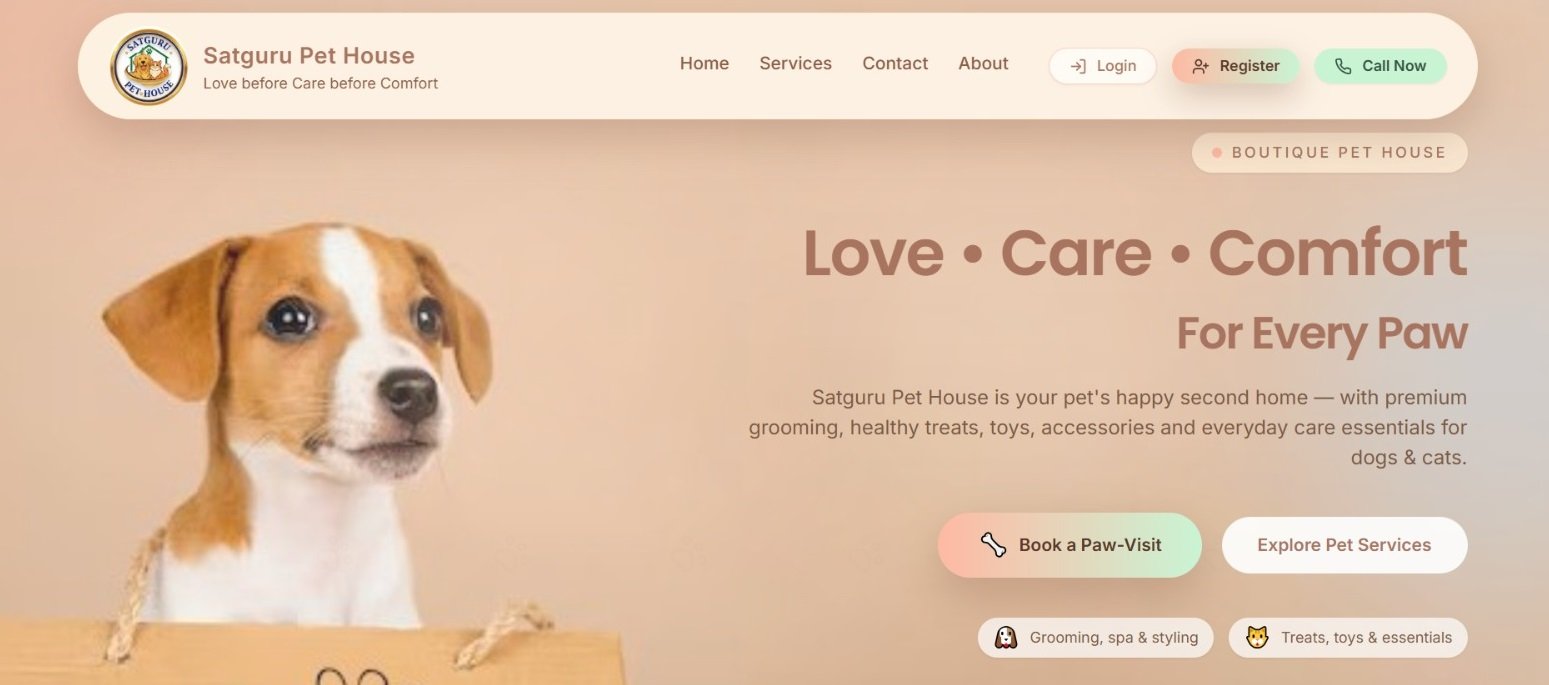Click the bone icon on Book a Paw-Visit

(x=993, y=545)
